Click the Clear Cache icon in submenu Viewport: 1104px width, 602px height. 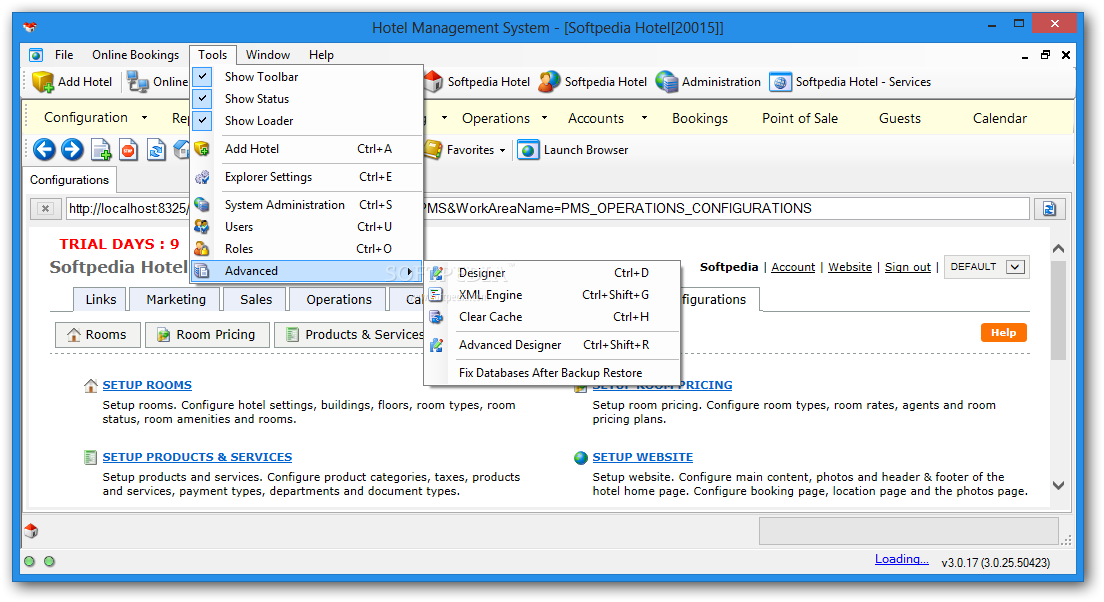[x=437, y=317]
